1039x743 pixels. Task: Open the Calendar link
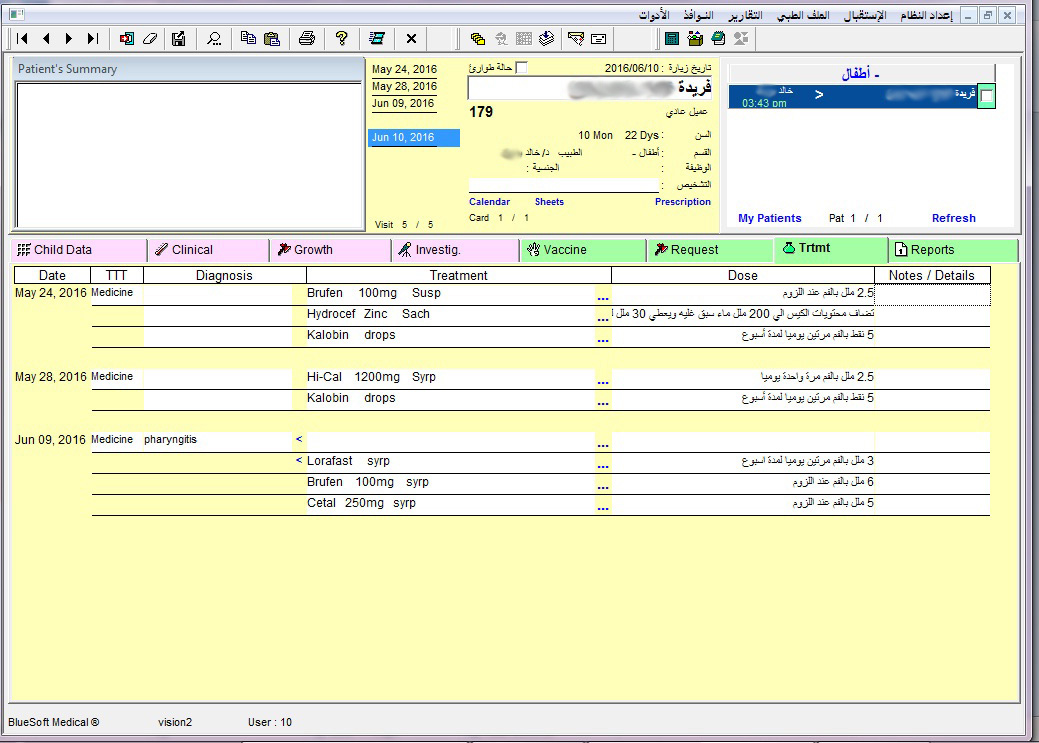point(490,201)
